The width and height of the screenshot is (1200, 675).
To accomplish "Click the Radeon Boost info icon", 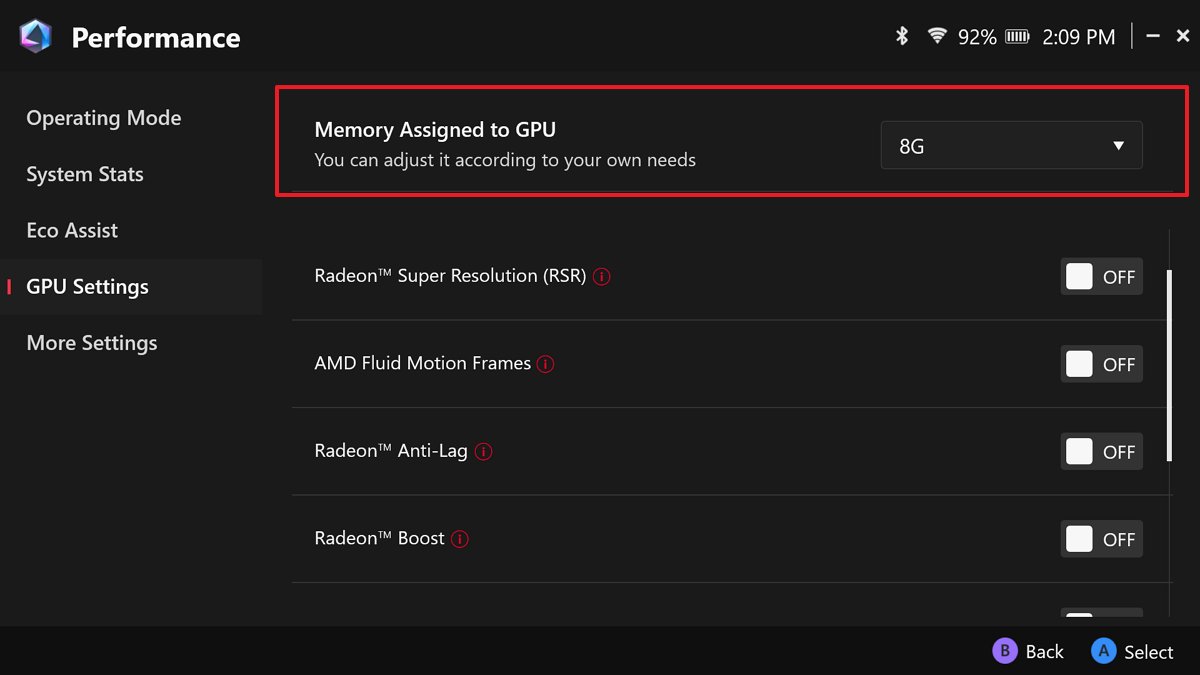I will coord(459,538).
